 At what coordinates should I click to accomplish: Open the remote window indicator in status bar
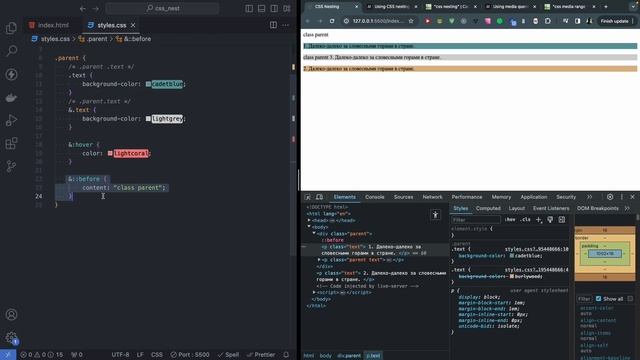[8, 355]
